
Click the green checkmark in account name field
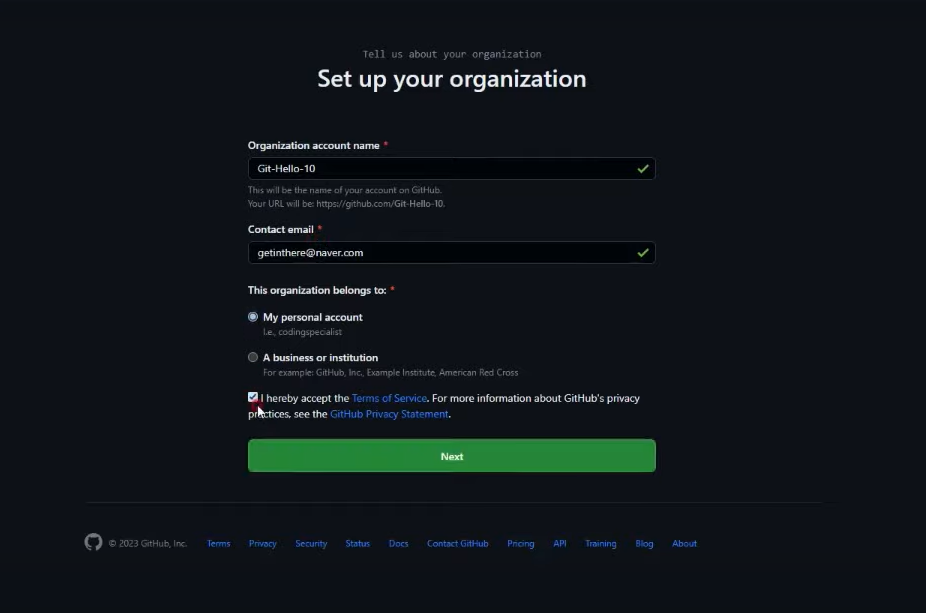tap(643, 169)
